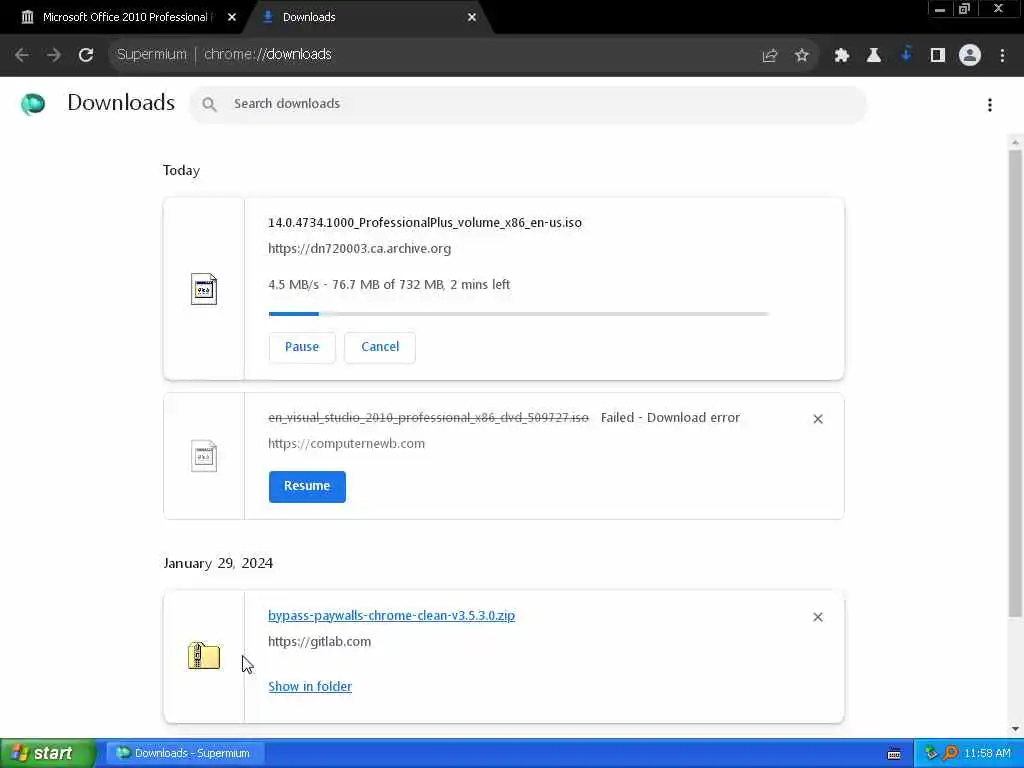The image size is (1024, 768).
Task: Click the page vertical scrollbar thumb
Action: coord(1015,384)
